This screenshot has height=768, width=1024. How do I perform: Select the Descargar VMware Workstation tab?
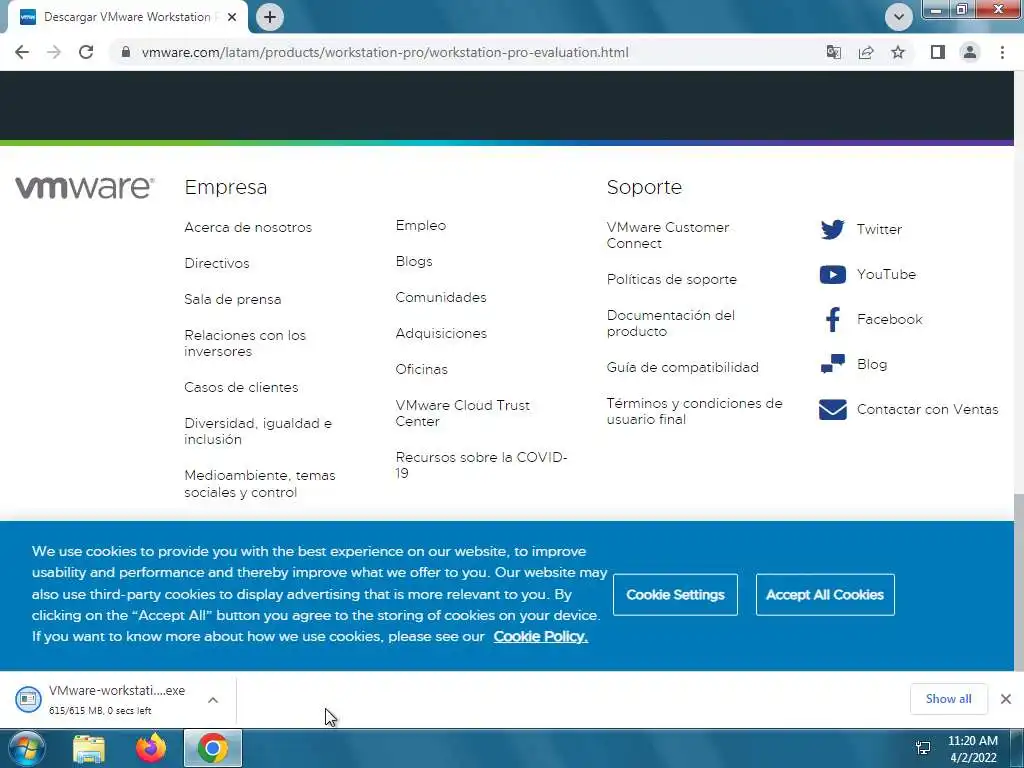click(x=127, y=17)
